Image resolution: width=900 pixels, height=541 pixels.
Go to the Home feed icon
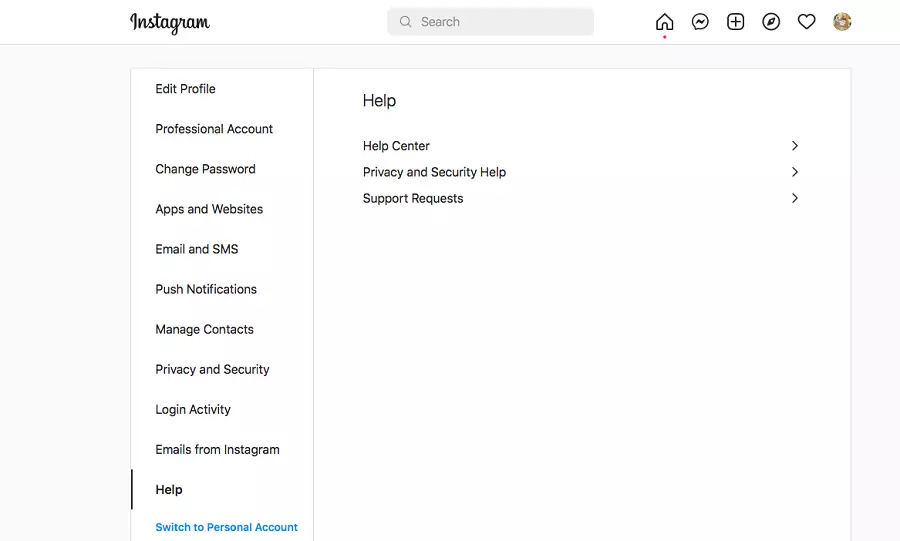tap(664, 22)
